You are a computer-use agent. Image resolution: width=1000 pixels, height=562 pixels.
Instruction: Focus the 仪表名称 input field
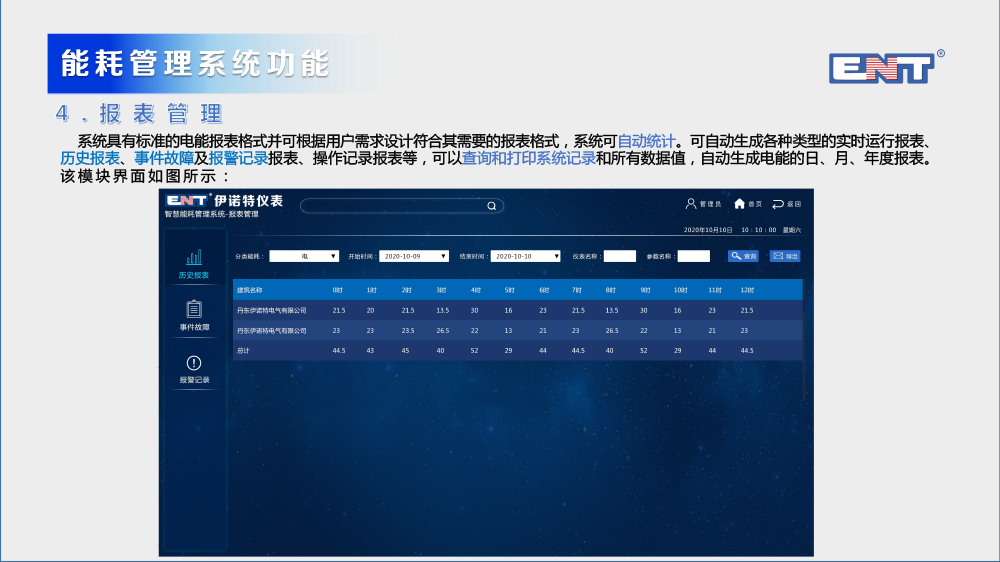[619, 256]
